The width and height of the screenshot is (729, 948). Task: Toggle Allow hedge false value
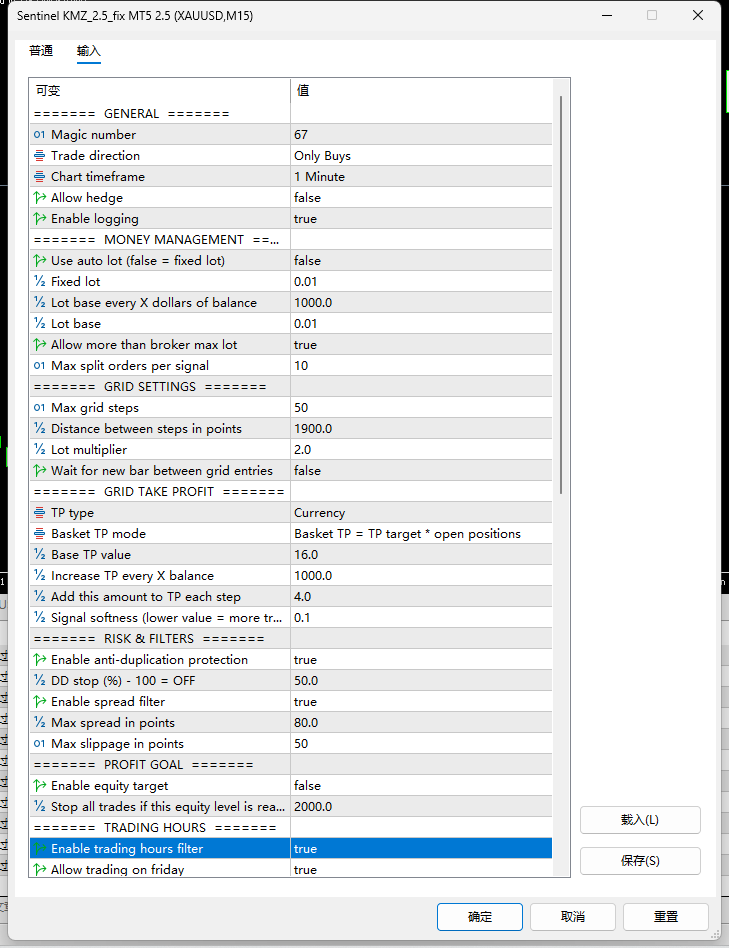click(x=421, y=198)
